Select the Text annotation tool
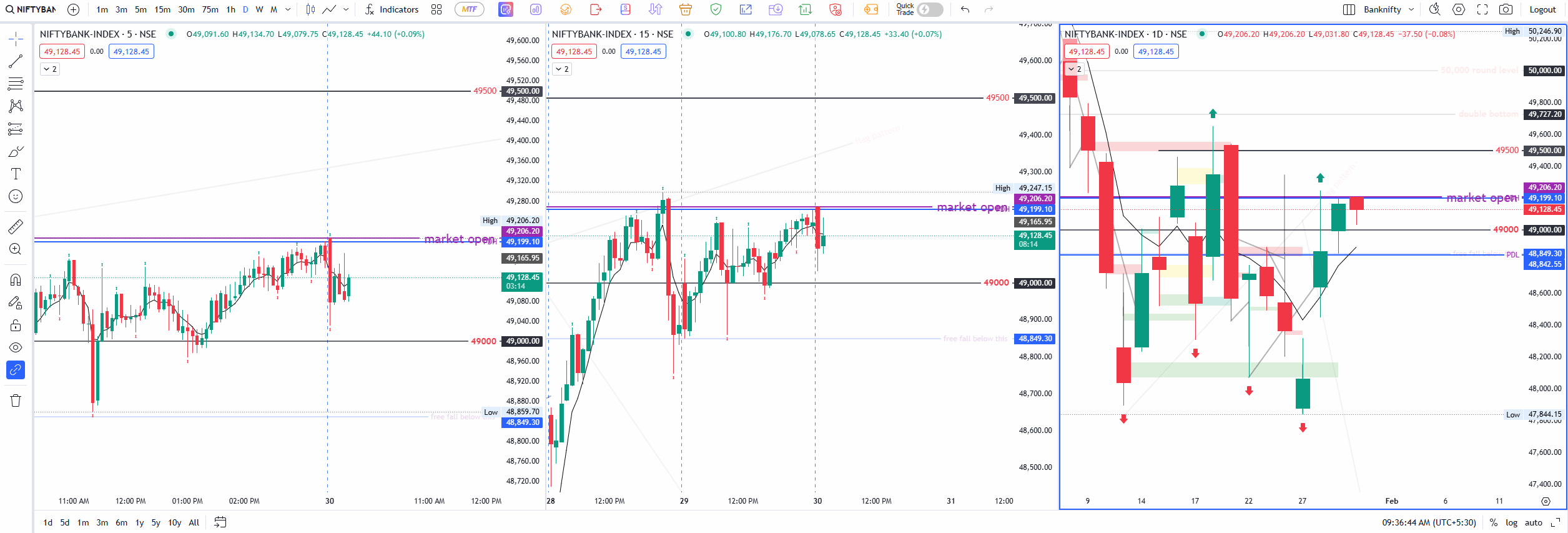1568x533 pixels. (16, 174)
